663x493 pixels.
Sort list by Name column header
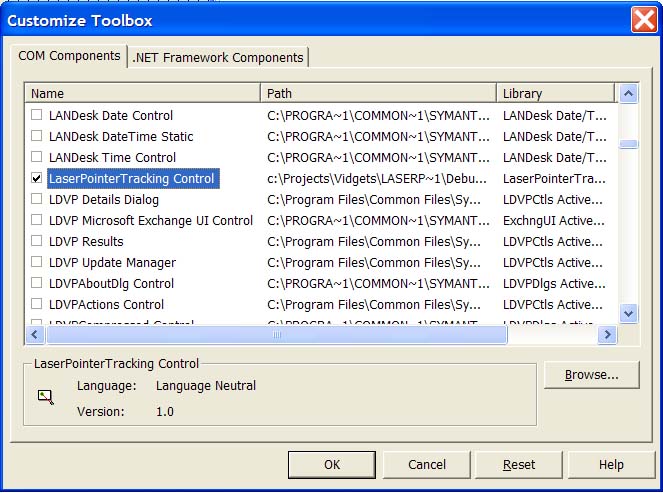pos(143,93)
